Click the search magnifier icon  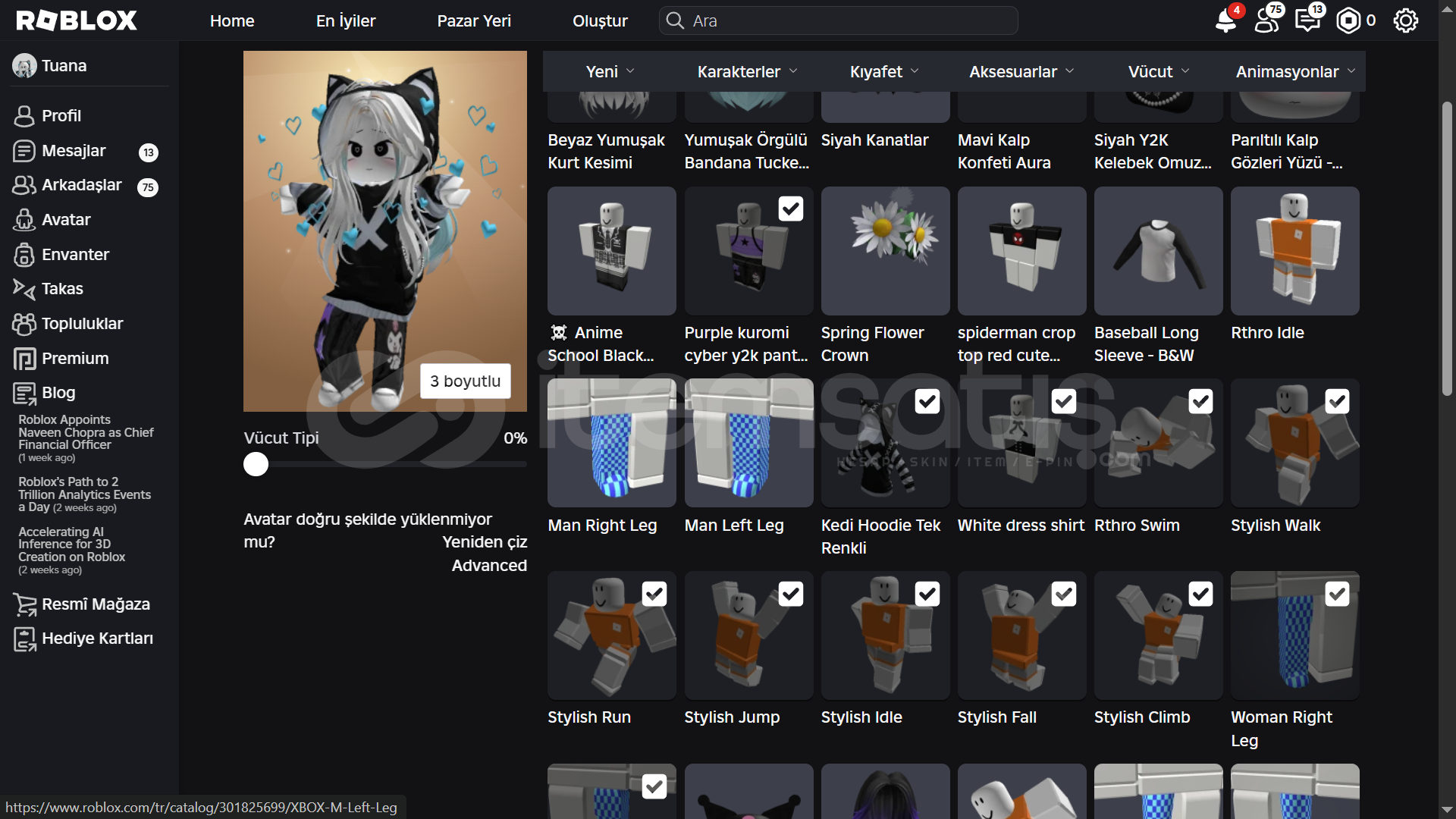coord(675,20)
